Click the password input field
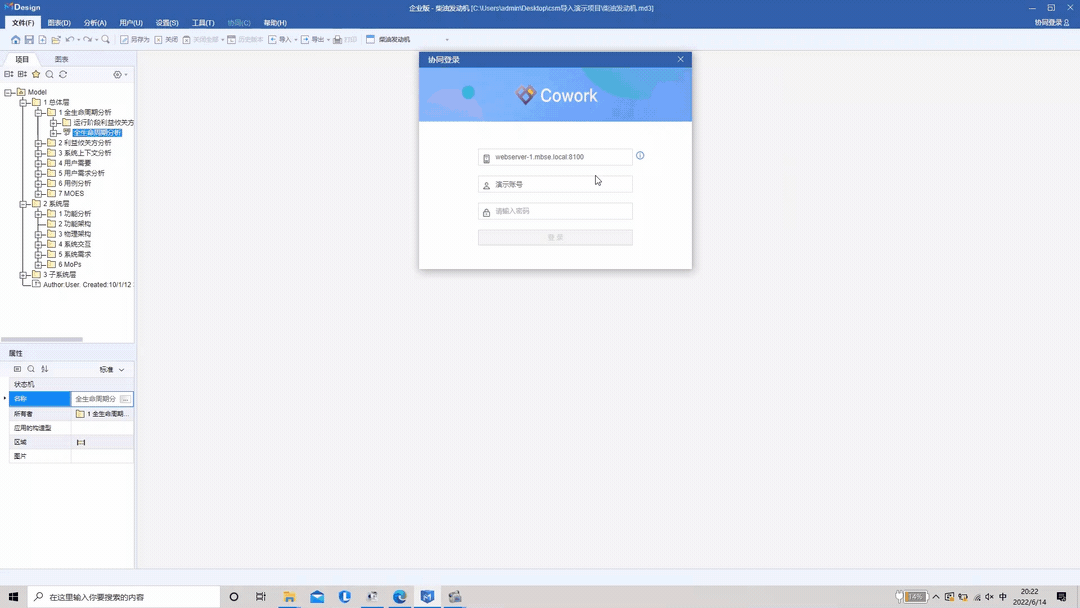 (x=560, y=211)
